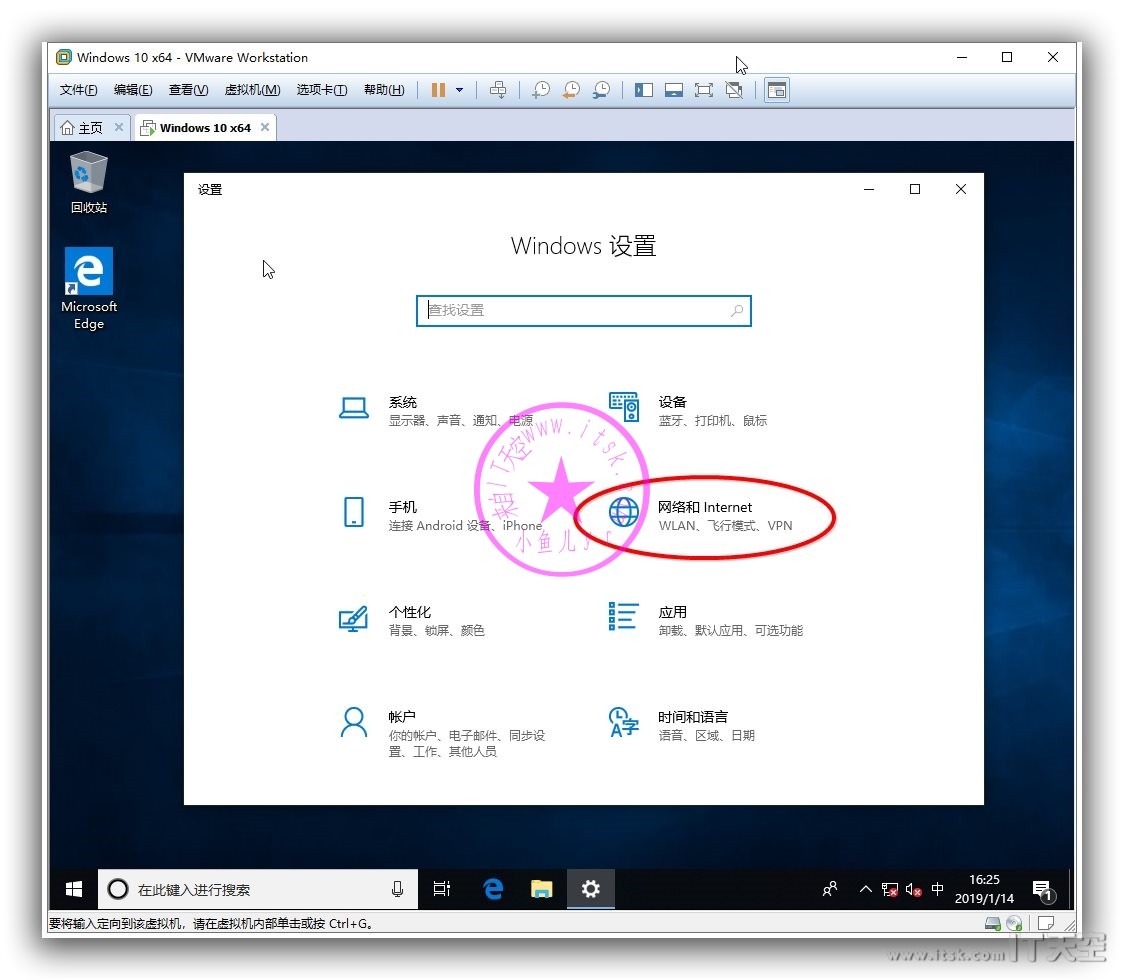The width and height of the screenshot is (1124, 980).
Task: Click the network status tray icon
Action: [890, 890]
